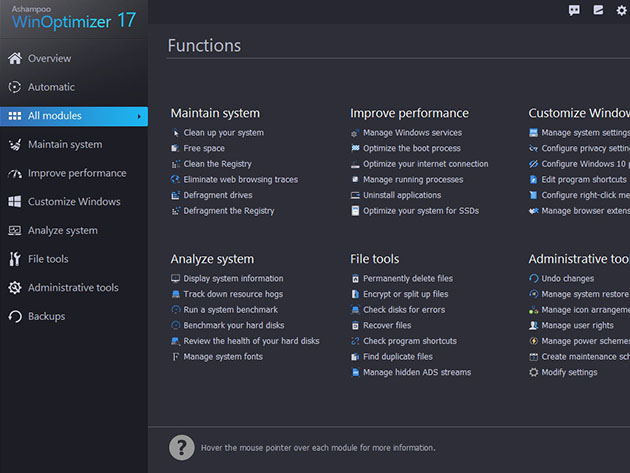Open the settings gear in the top bar
Screen dimensions: 630x473
pos(622,10)
